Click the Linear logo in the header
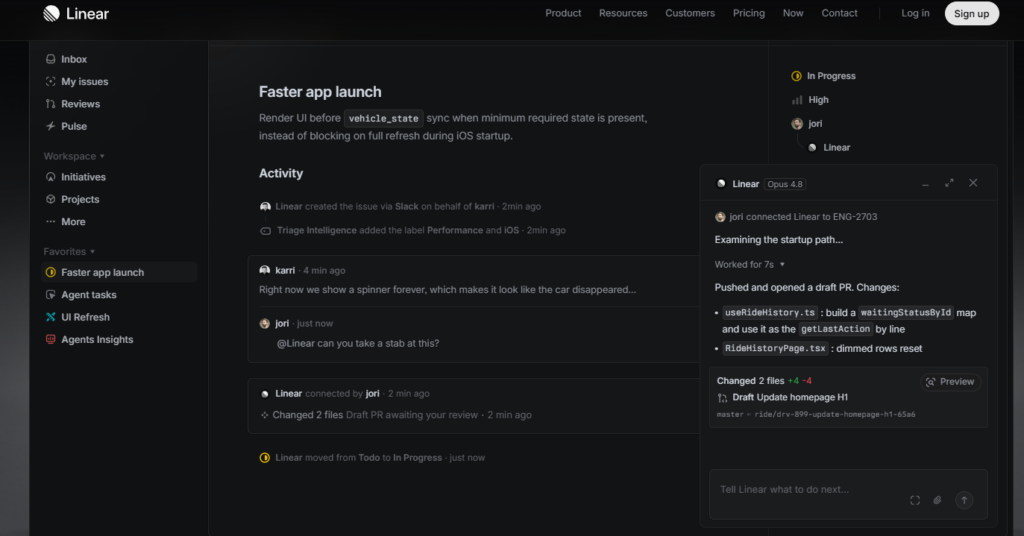This screenshot has width=1024, height=536. (x=76, y=14)
